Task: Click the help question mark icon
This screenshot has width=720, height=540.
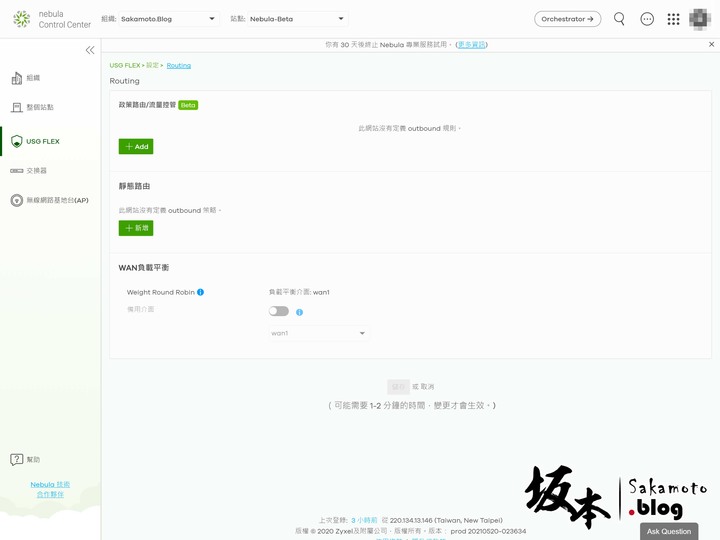Action: point(17,459)
